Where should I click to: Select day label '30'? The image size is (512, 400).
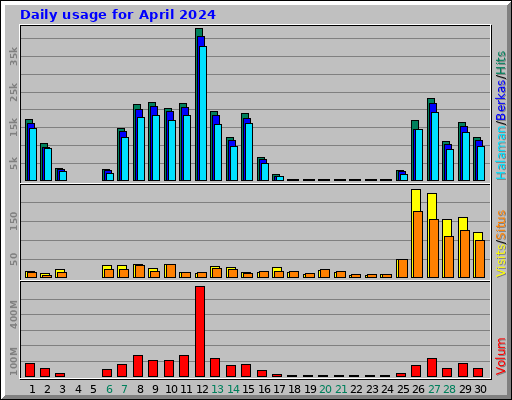pos(480,389)
